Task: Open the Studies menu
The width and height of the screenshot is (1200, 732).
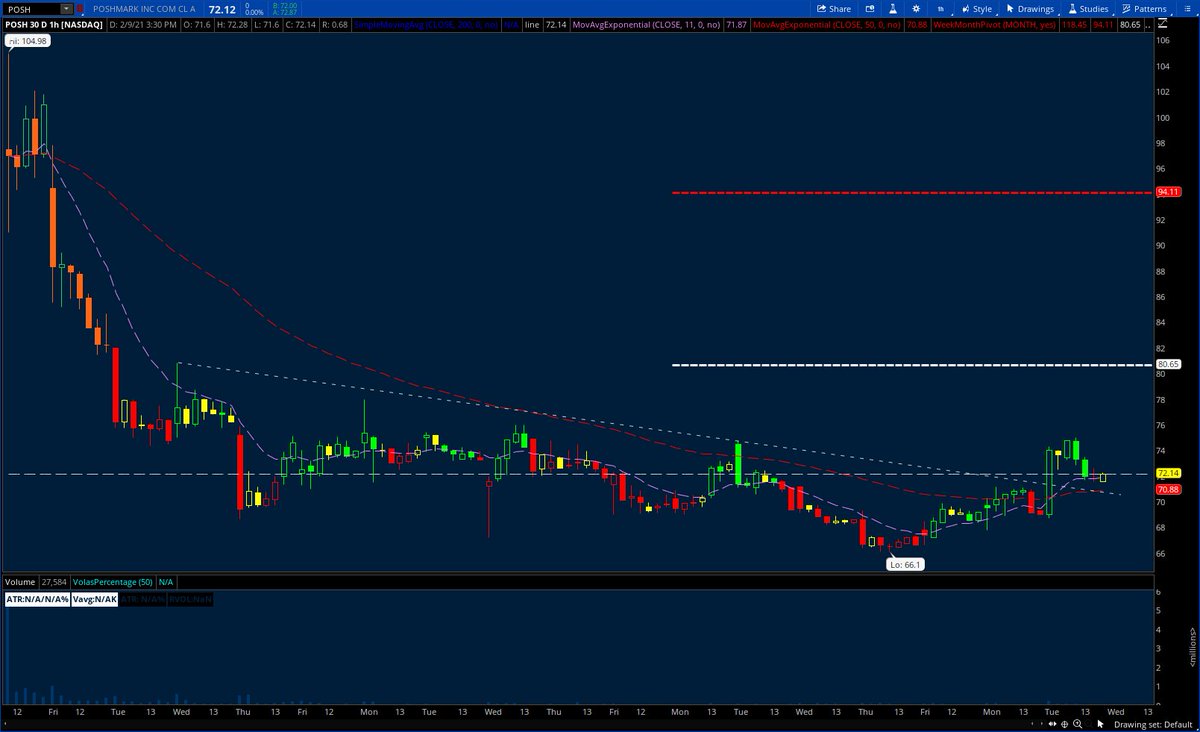Action: point(1087,9)
